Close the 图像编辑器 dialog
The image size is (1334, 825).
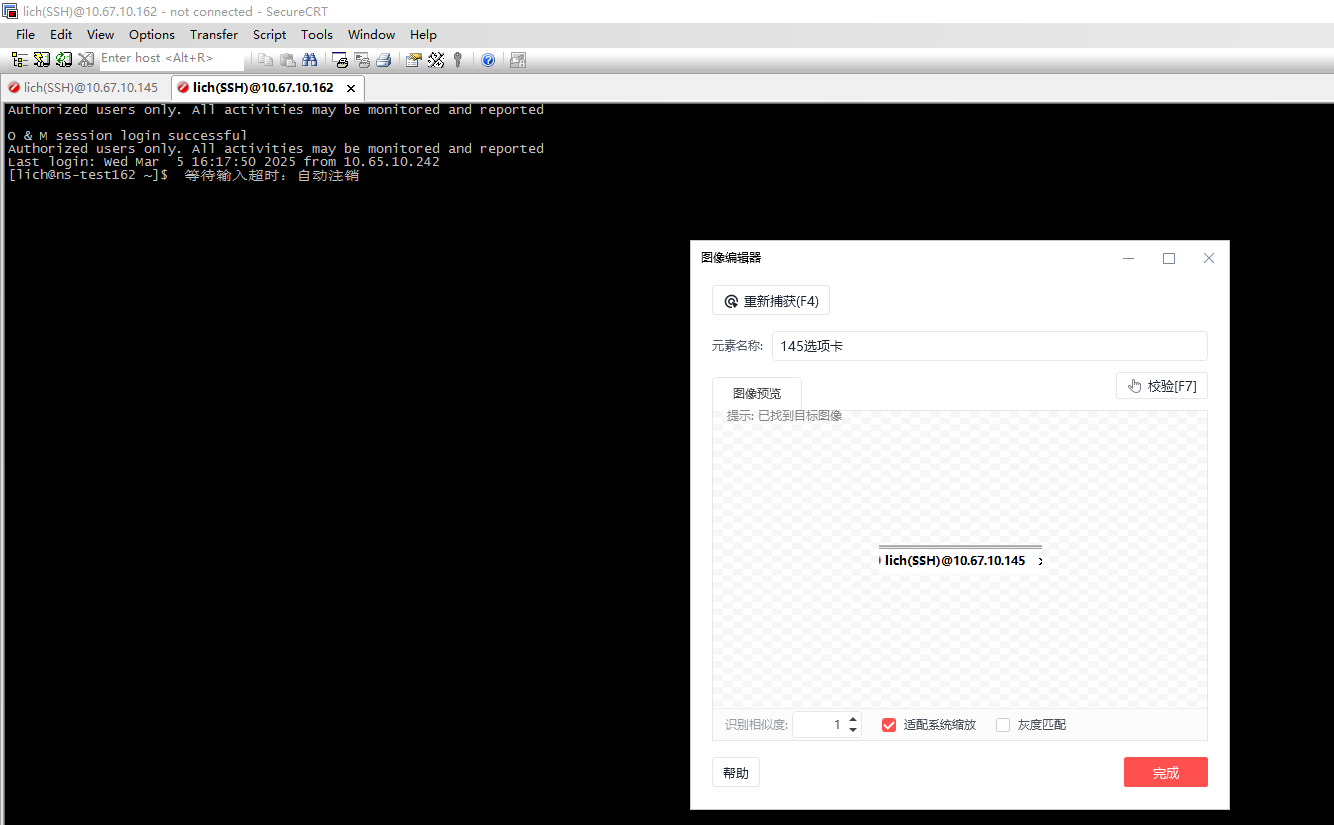point(1209,258)
